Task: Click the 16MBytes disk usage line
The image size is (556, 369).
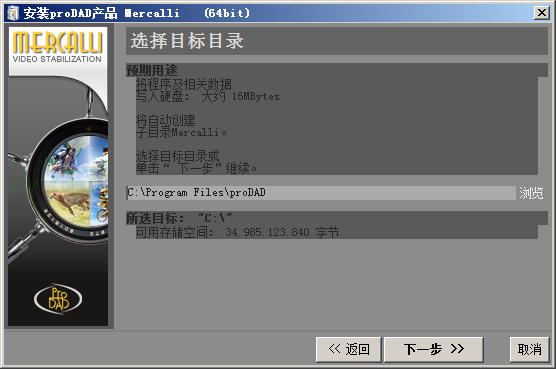Action: [x=208, y=96]
